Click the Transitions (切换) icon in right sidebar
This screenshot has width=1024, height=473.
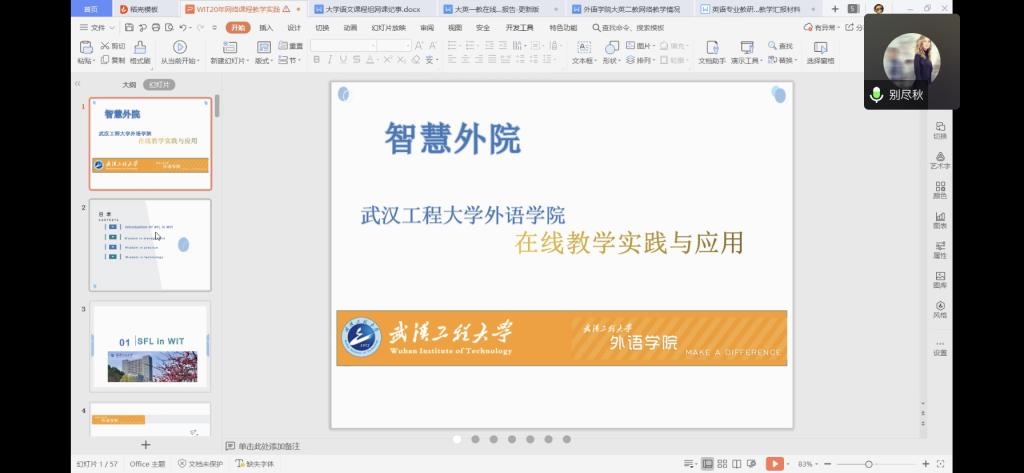[x=940, y=126]
